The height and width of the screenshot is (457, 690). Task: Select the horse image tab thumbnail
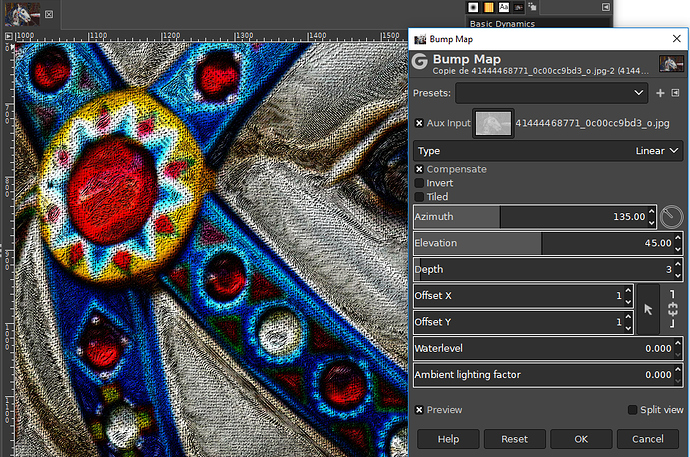tap(22, 14)
